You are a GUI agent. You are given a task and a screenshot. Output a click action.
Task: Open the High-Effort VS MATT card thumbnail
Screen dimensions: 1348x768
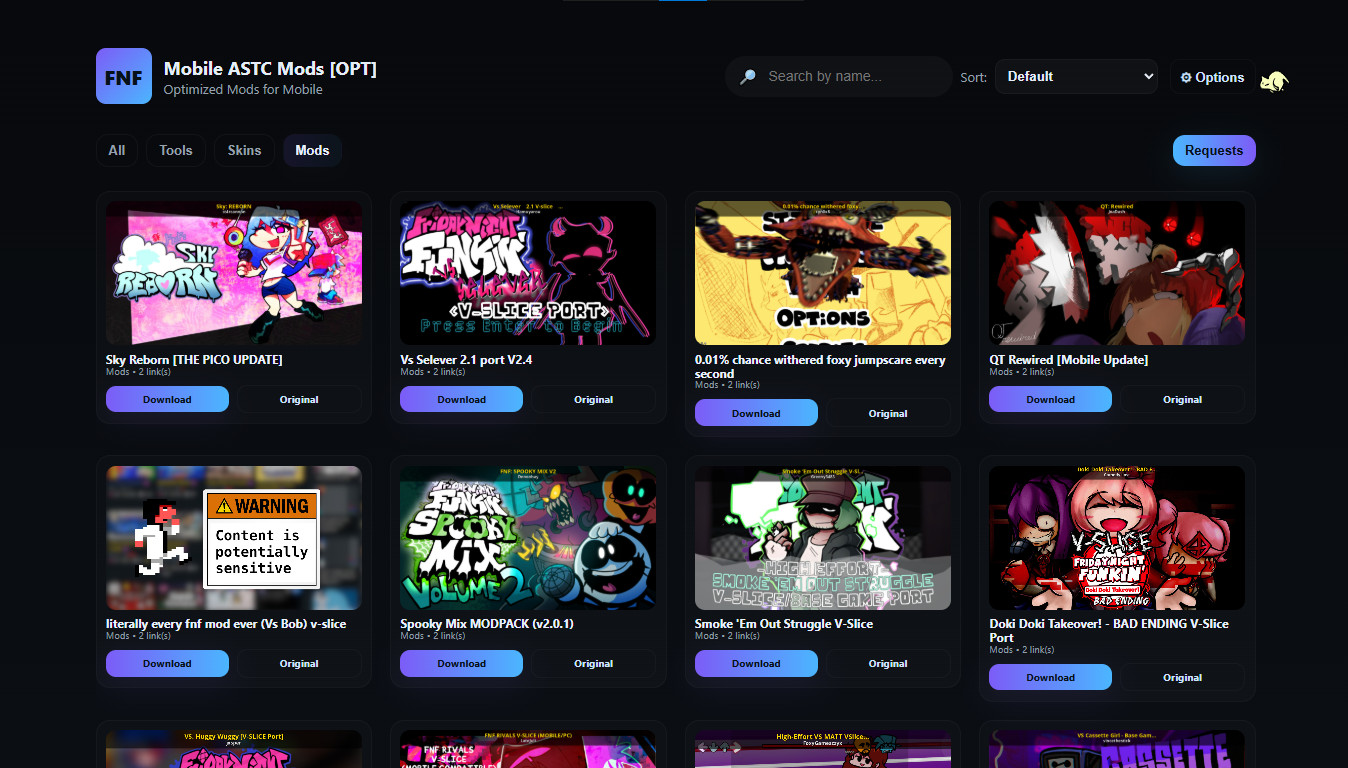823,749
